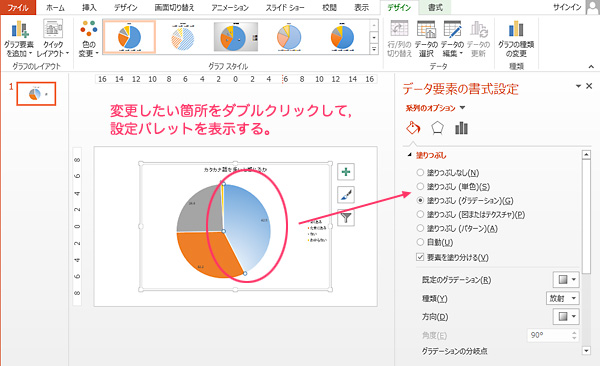Select slide 1 thumbnail
600x366 pixels.
(36, 93)
